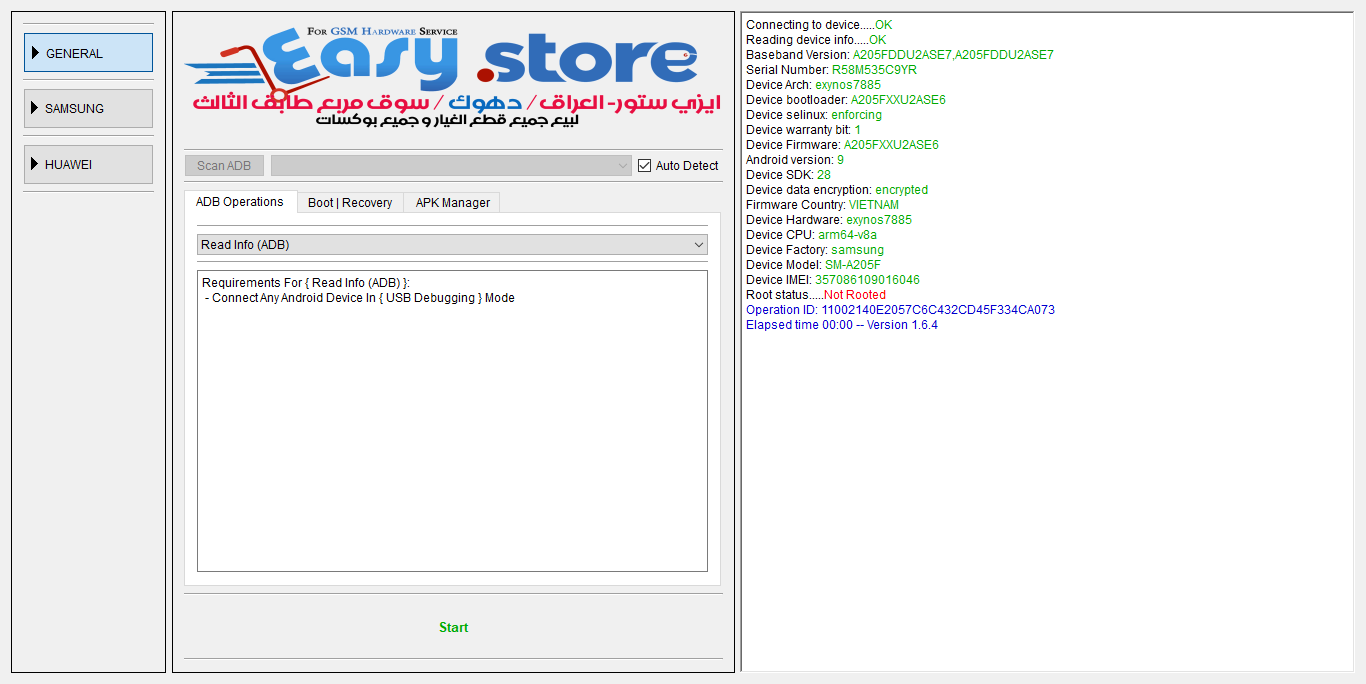Click Device Arch exynos7885 value
This screenshot has width=1366, height=684.
click(849, 85)
